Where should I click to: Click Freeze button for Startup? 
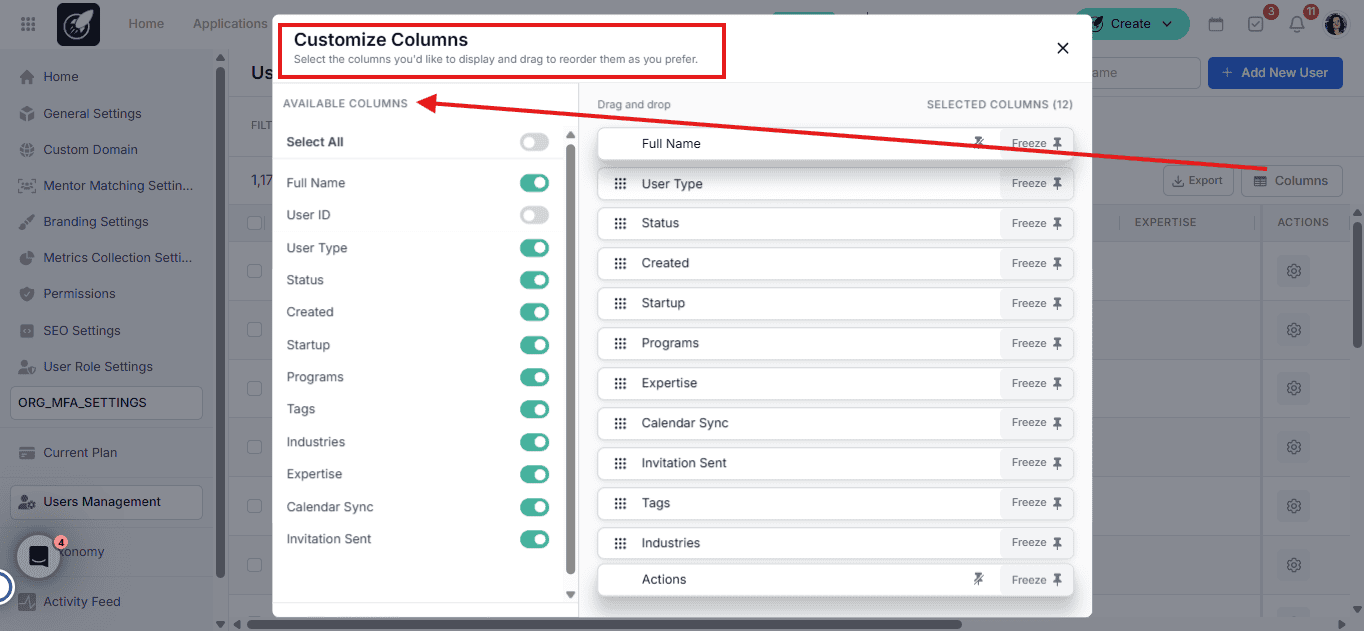[x=1037, y=304]
